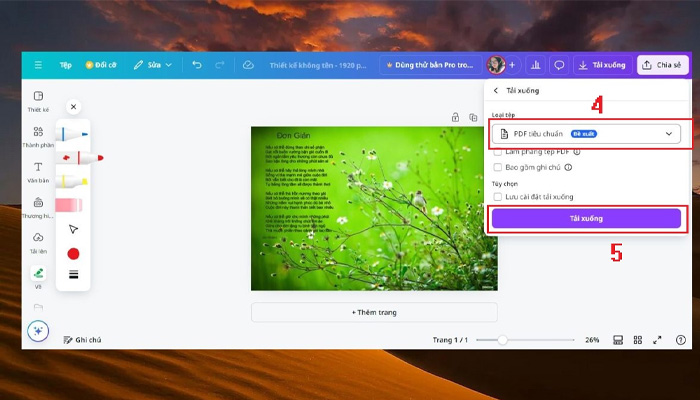The width and height of the screenshot is (700, 400).
Task: Adjust the zoom slider handle
Action: click(502, 340)
